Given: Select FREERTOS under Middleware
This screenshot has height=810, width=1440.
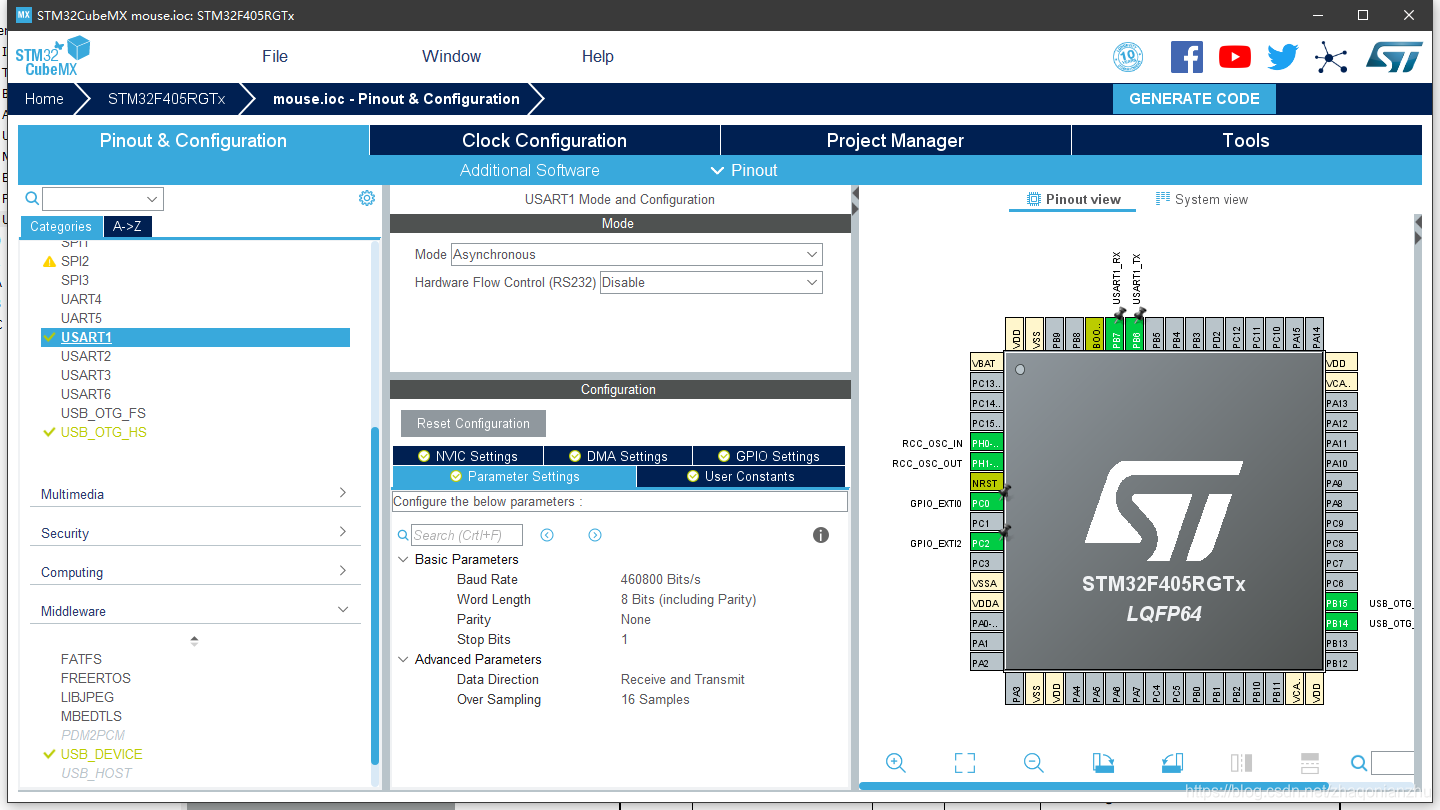Looking at the screenshot, I should (96, 678).
